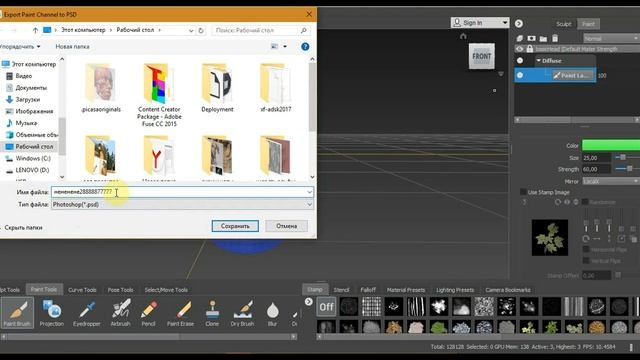
Task: Open the Mirror dropdown
Action: pos(611,181)
